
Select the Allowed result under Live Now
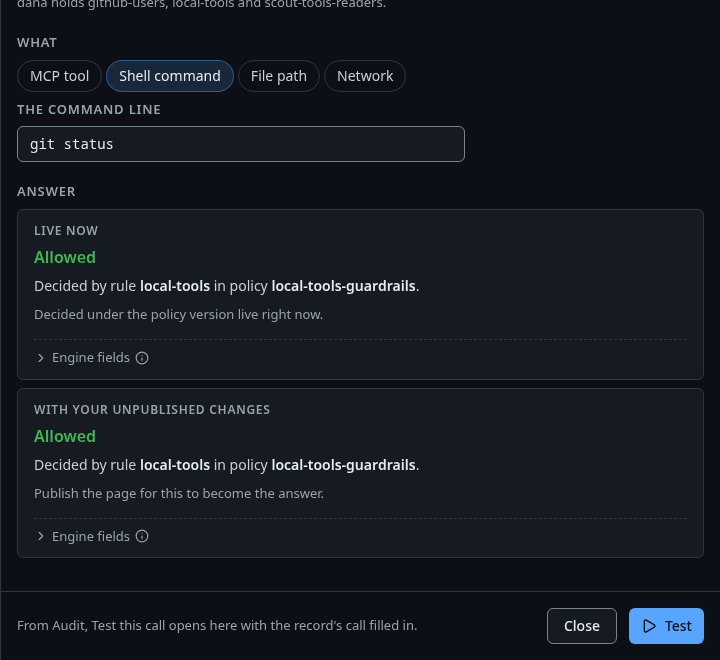[x=65, y=257]
